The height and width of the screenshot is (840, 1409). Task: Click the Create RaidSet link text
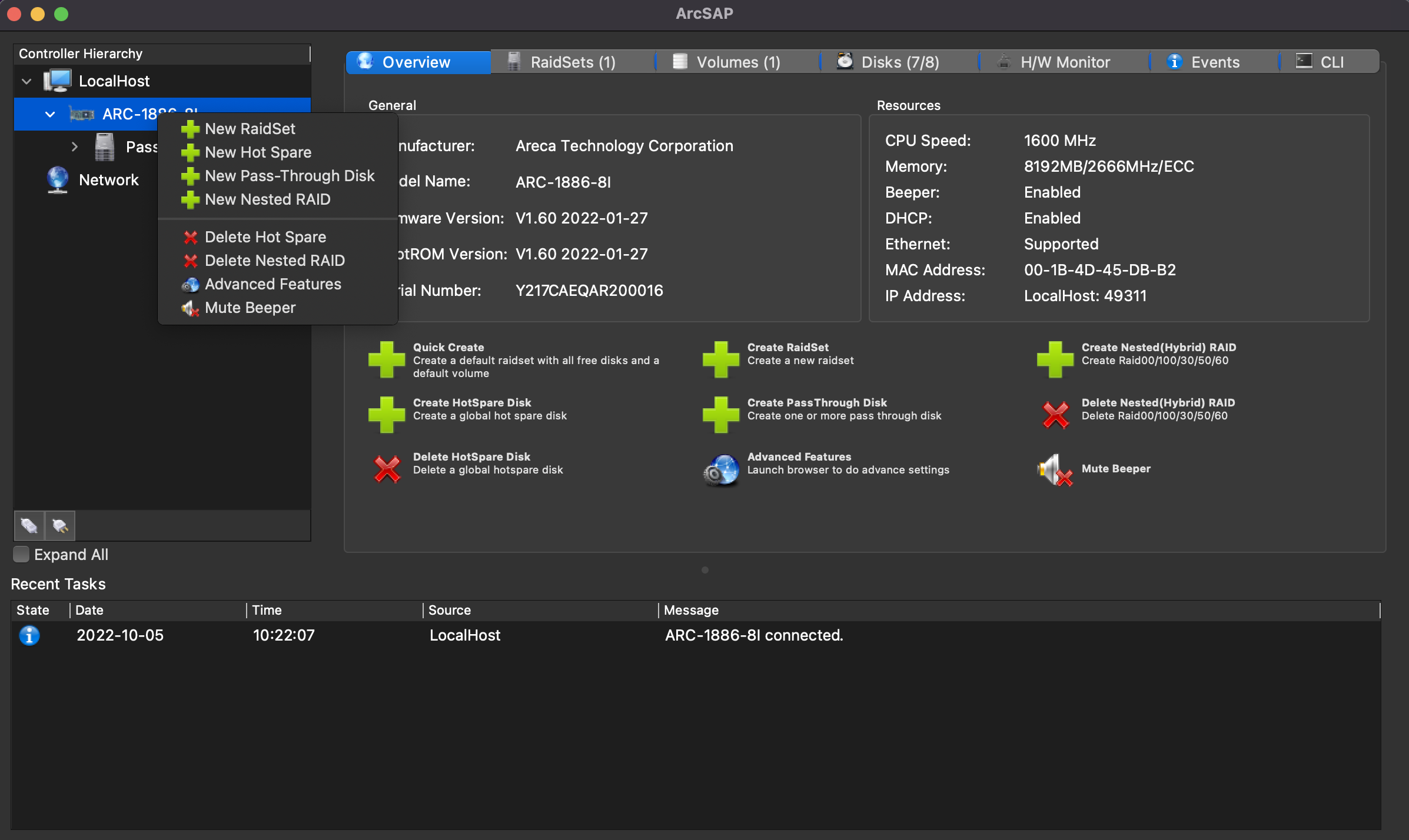(x=787, y=347)
